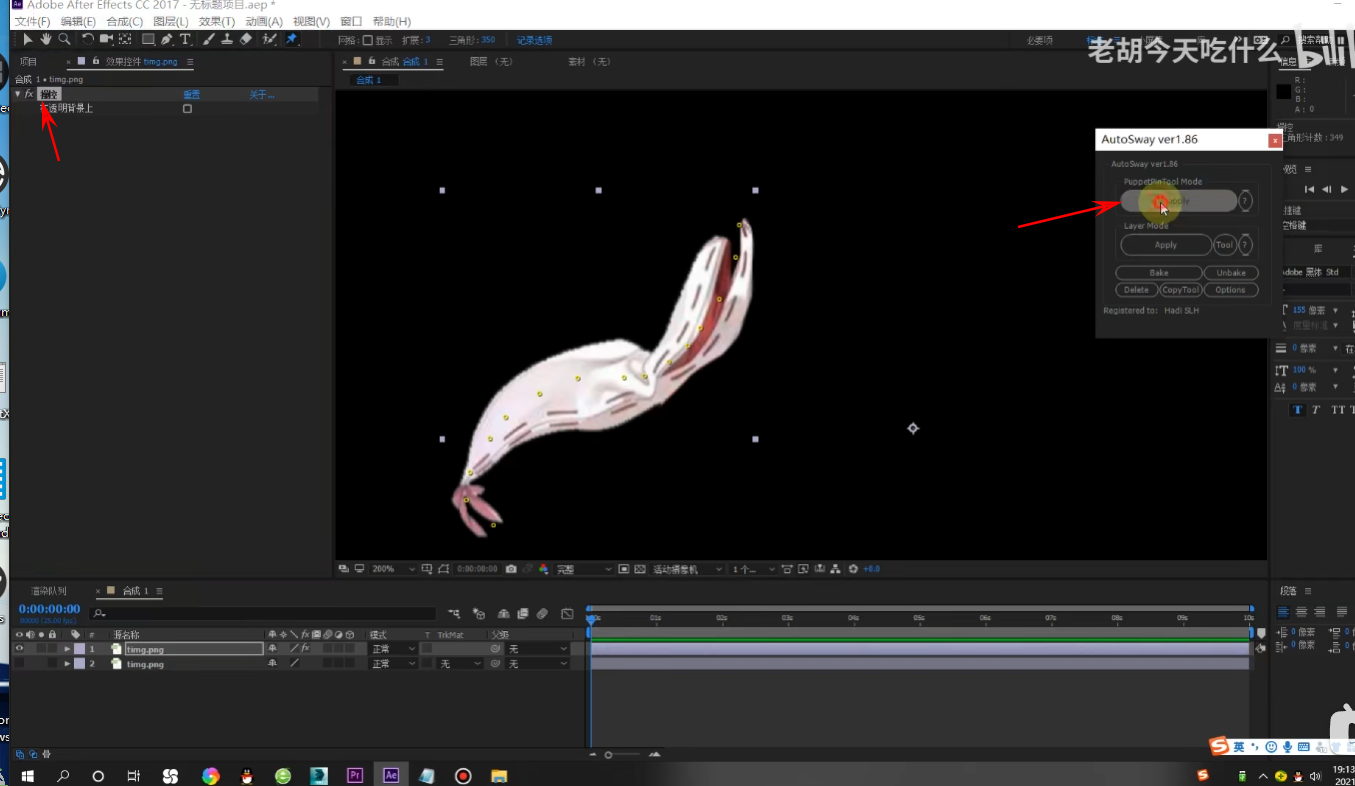Select the Eraser tool
Viewport: 1355px width, 786px height.
point(246,39)
